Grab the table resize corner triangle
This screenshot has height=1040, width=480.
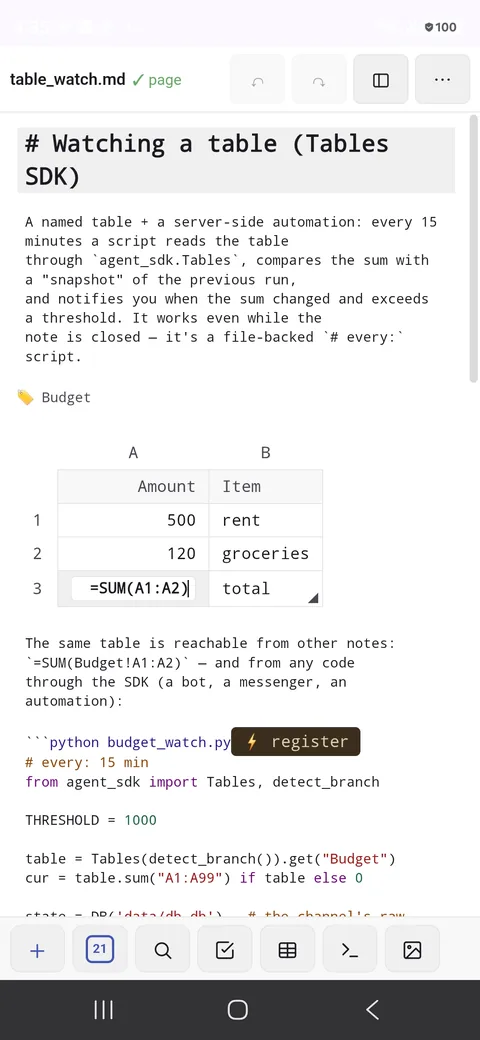[x=314, y=598]
